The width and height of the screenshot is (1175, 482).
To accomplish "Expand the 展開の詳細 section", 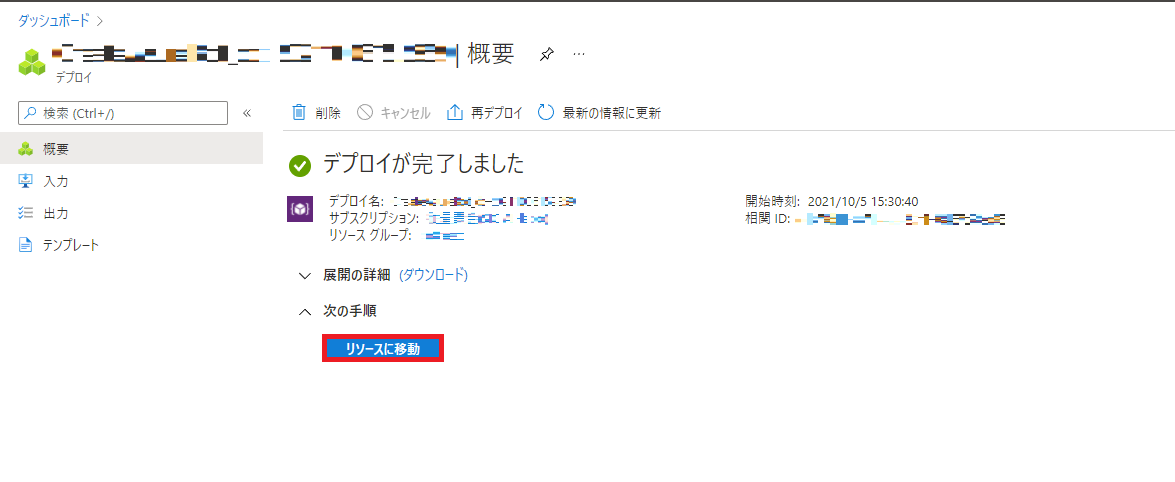I will pos(303,275).
